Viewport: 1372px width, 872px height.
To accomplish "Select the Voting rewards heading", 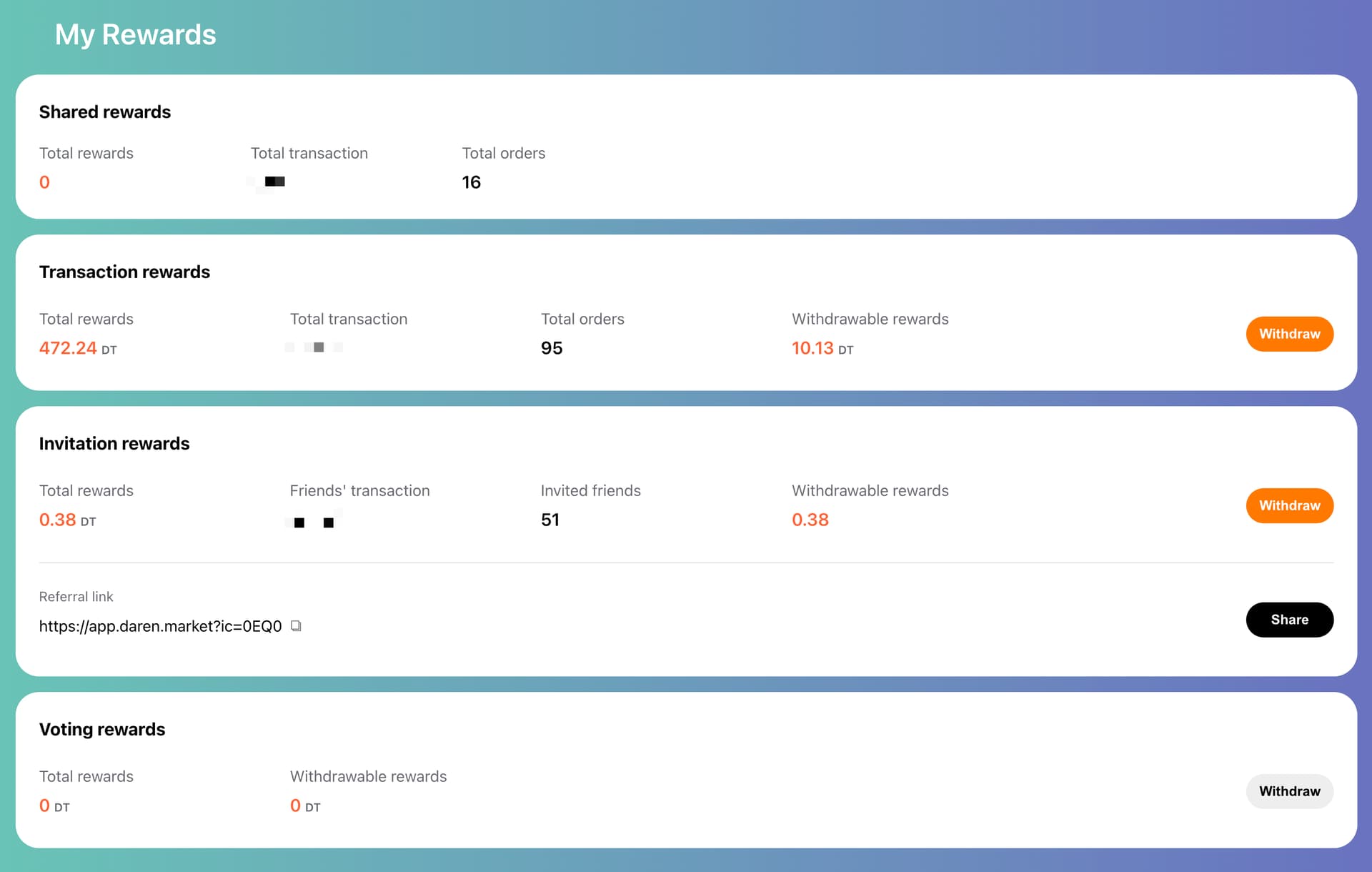I will pos(102,730).
